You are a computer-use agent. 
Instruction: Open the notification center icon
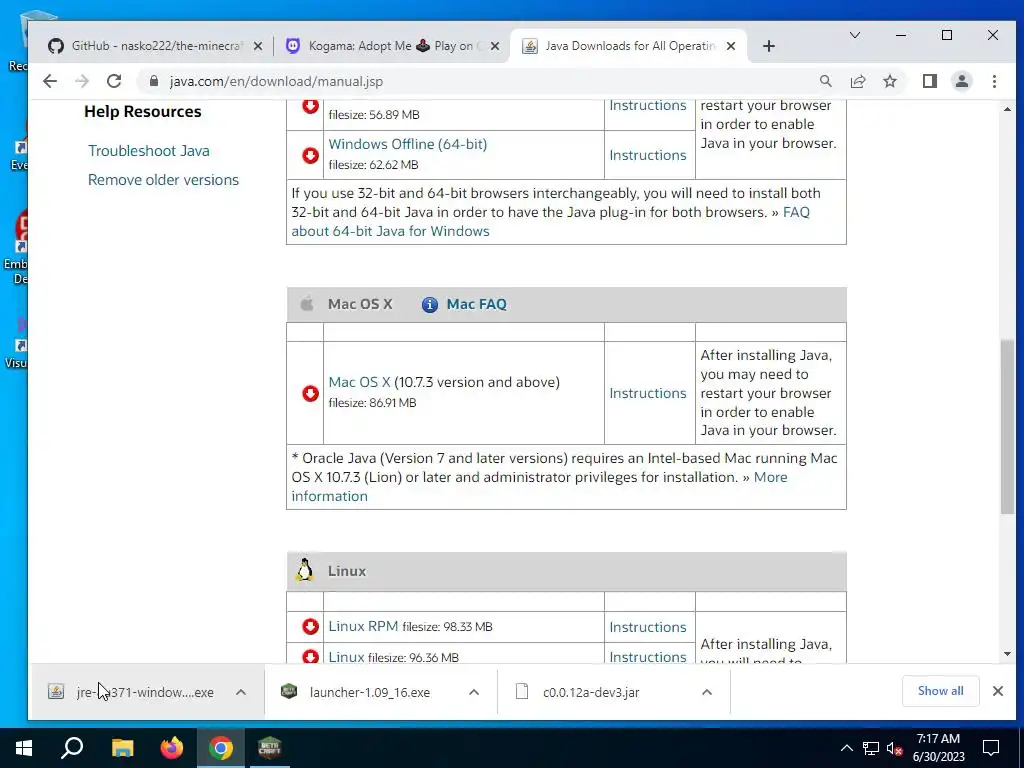991,748
